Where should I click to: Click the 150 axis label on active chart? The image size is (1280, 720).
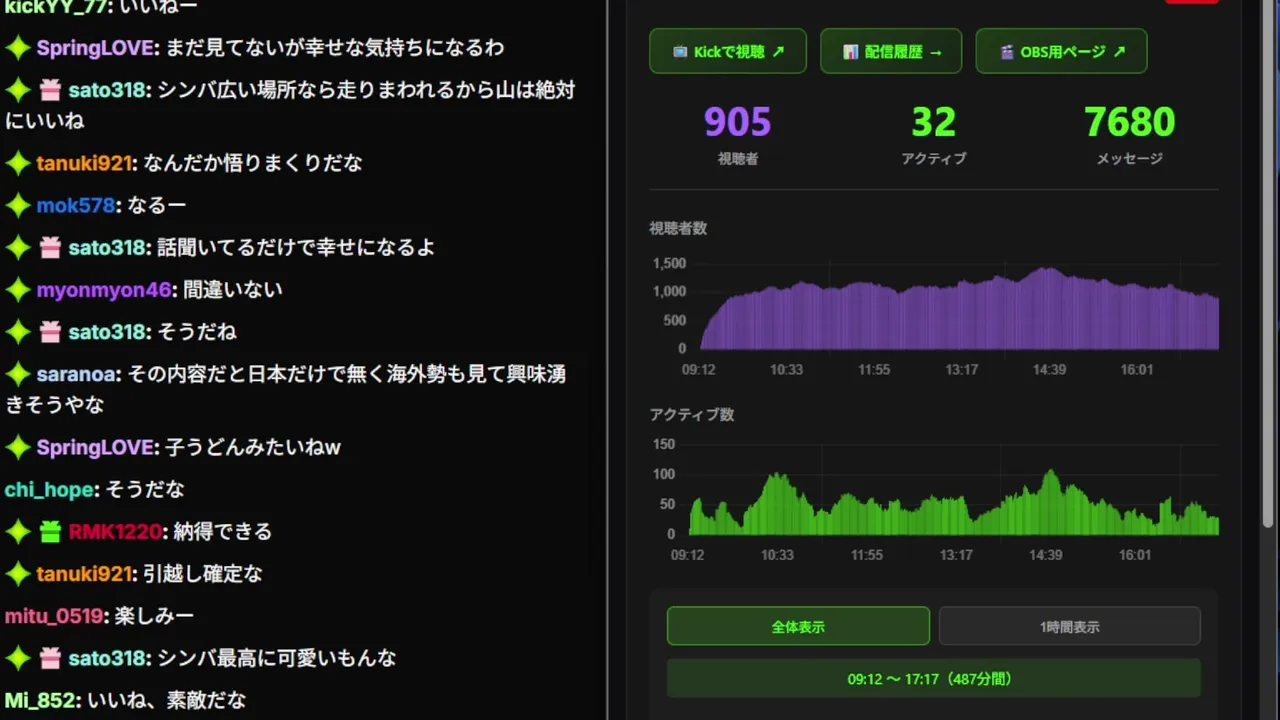coord(664,444)
